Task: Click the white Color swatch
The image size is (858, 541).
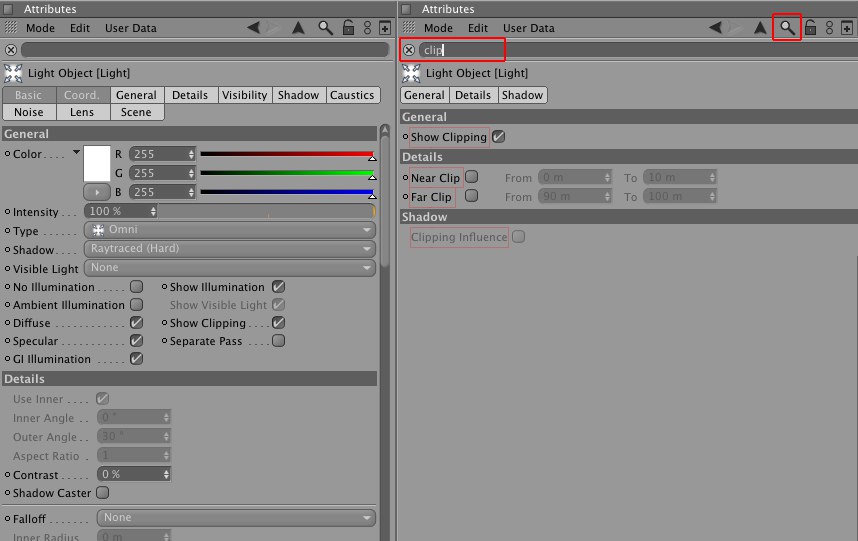Action: (96, 162)
